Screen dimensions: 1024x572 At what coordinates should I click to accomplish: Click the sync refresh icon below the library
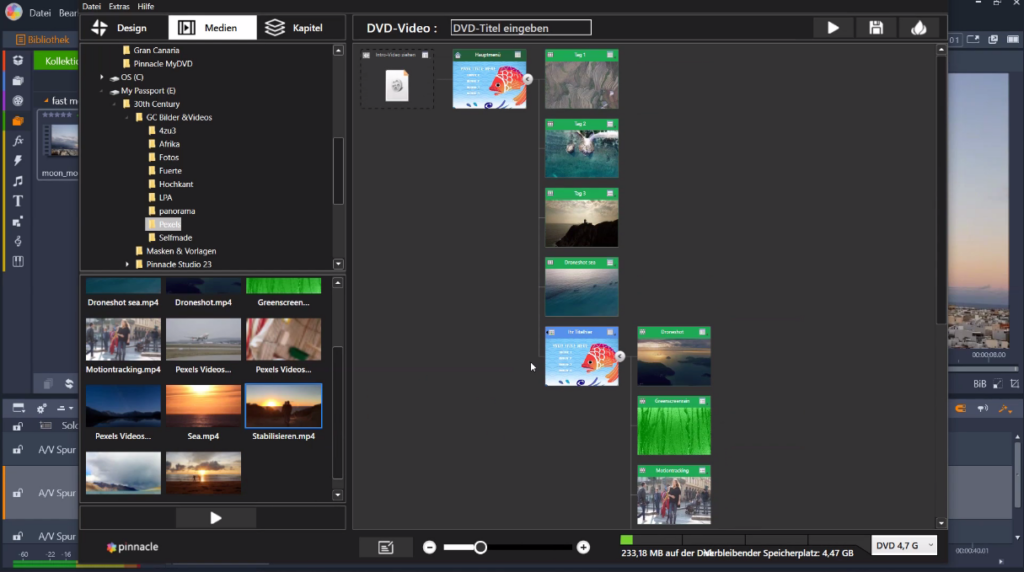pos(69,383)
